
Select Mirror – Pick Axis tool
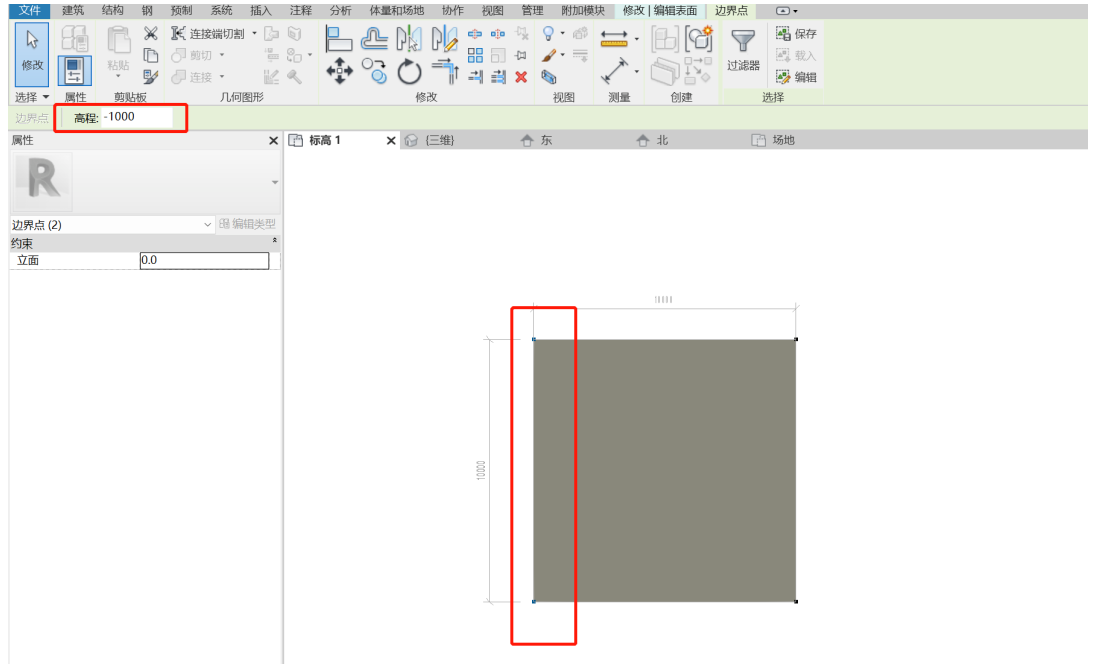coord(409,39)
